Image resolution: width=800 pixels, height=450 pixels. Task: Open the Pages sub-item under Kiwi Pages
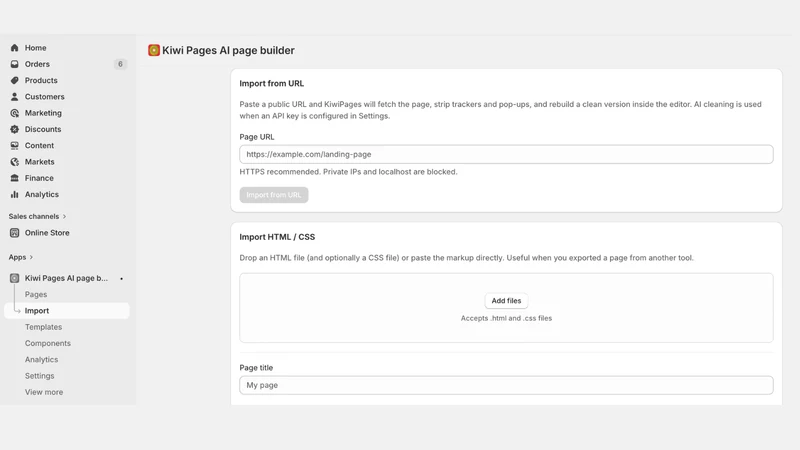coord(36,295)
